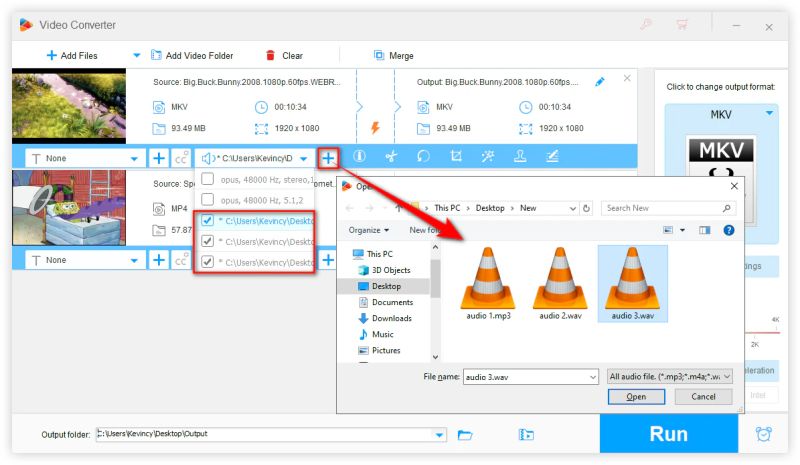Select Documents in navigation tree
This screenshot has width=800, height=465.
coord(386,302)
